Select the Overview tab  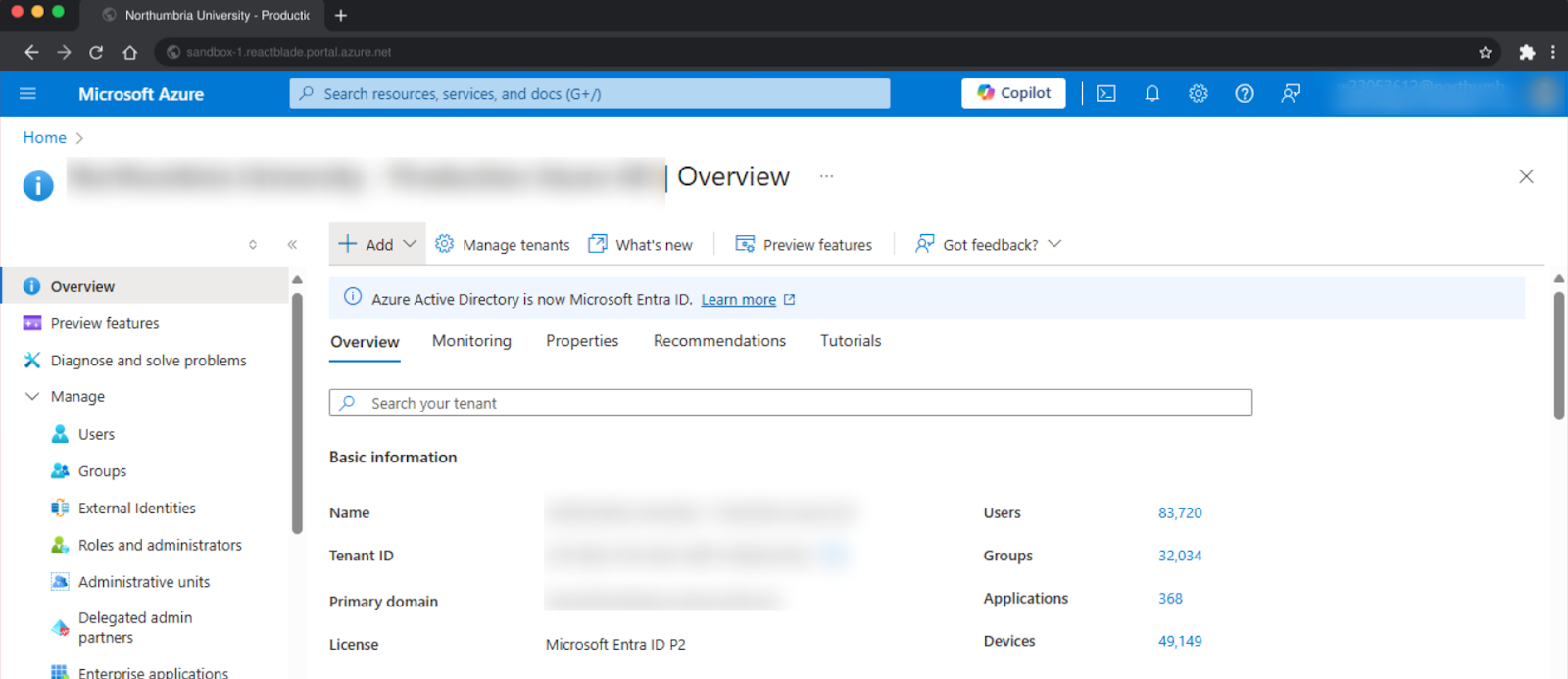365,342
